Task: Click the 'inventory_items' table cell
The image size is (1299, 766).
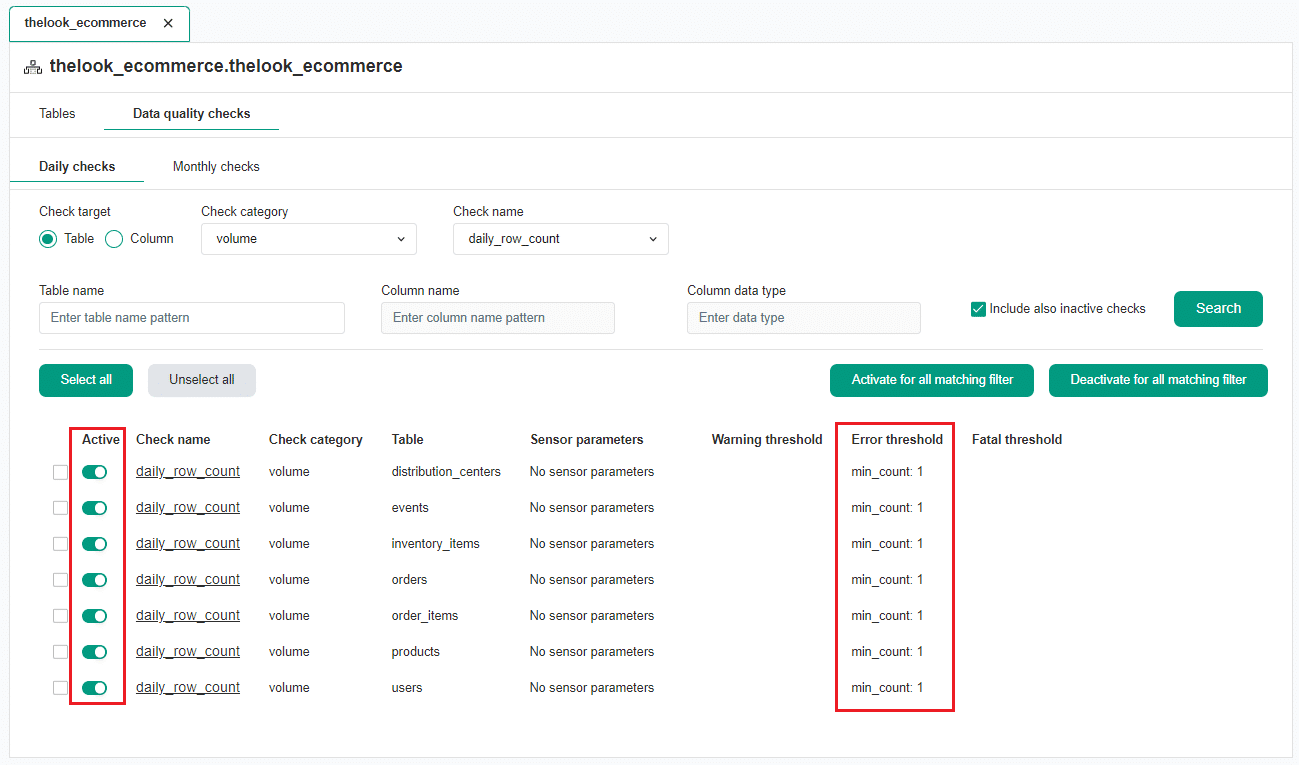Action: point(436,544)
